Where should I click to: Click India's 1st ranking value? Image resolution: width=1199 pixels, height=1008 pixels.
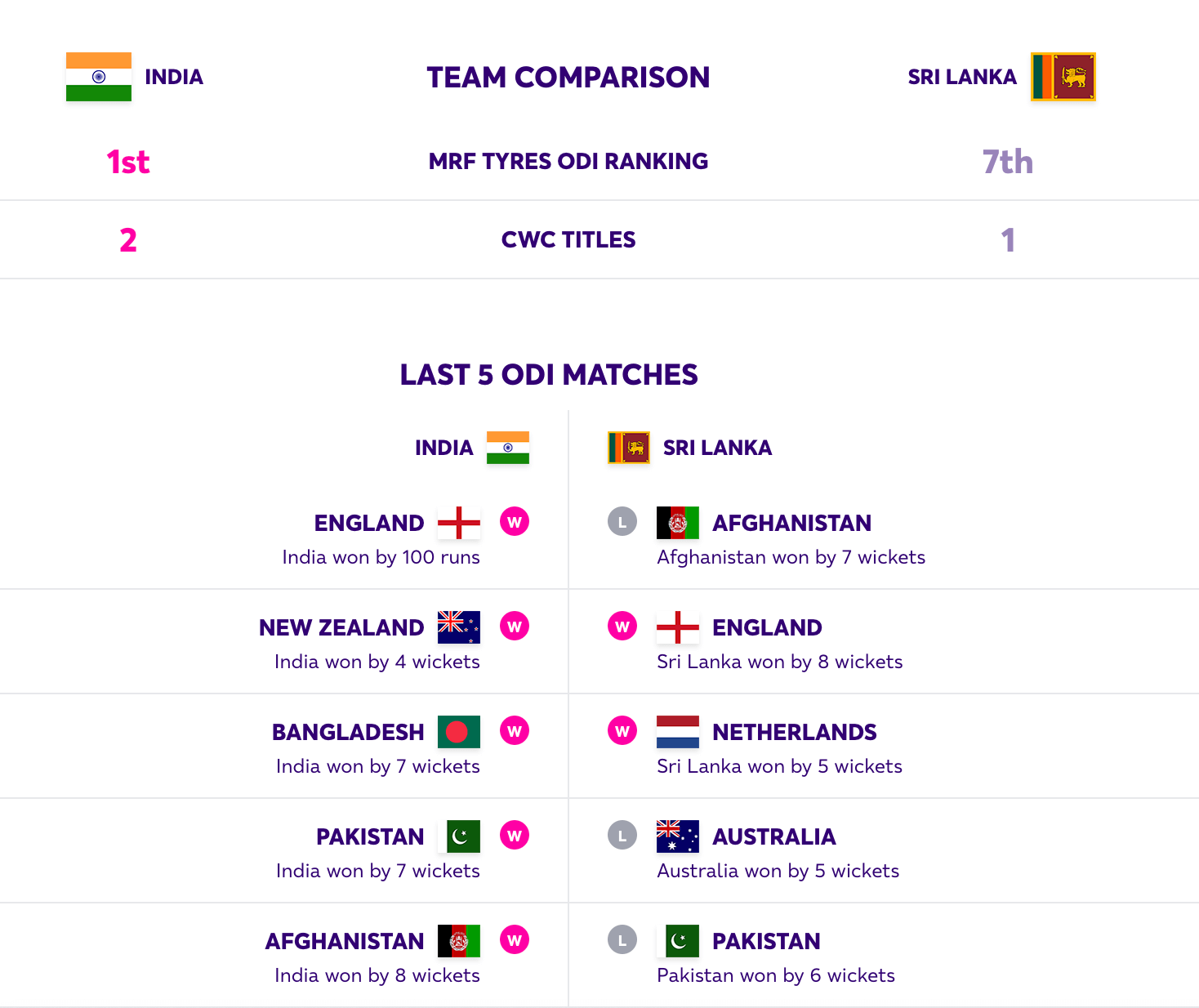(x=128, y=162)
